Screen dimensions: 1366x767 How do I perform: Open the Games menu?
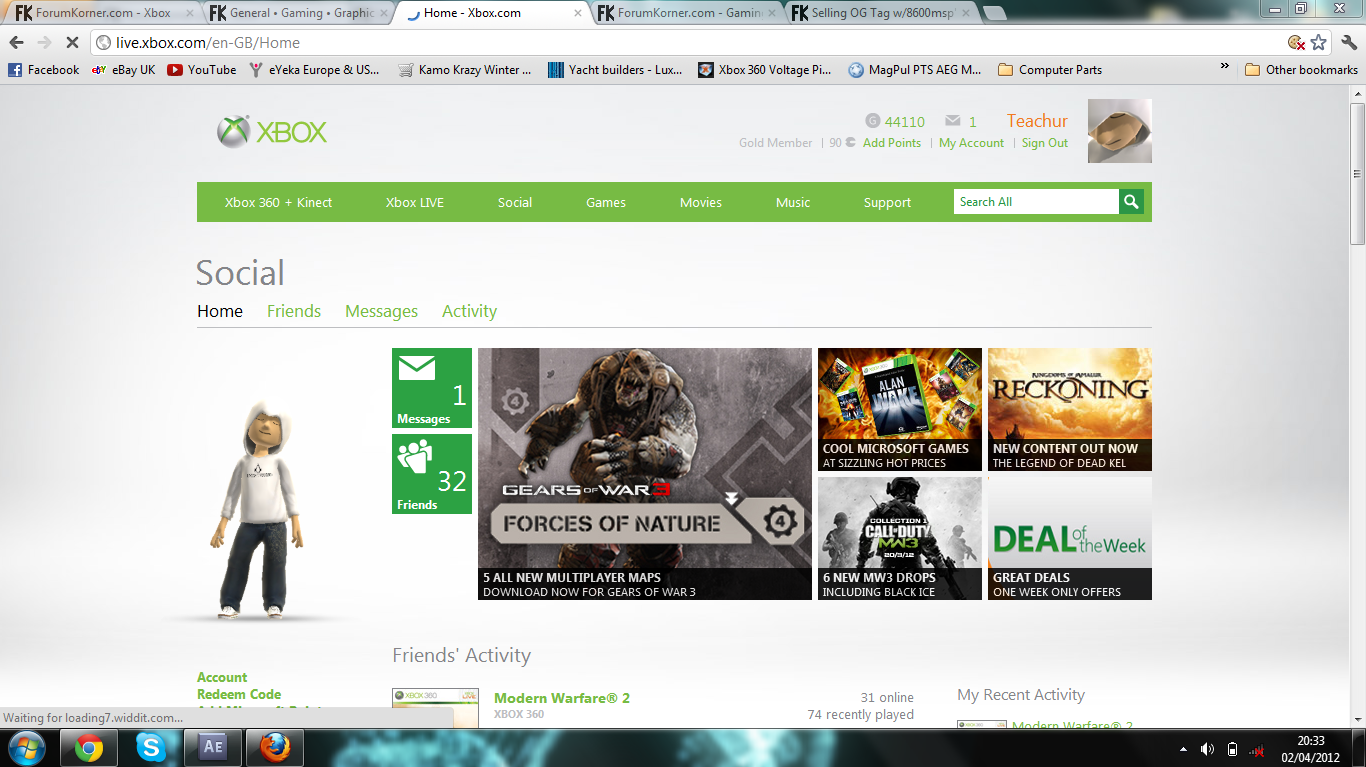(x=606, y=202)
